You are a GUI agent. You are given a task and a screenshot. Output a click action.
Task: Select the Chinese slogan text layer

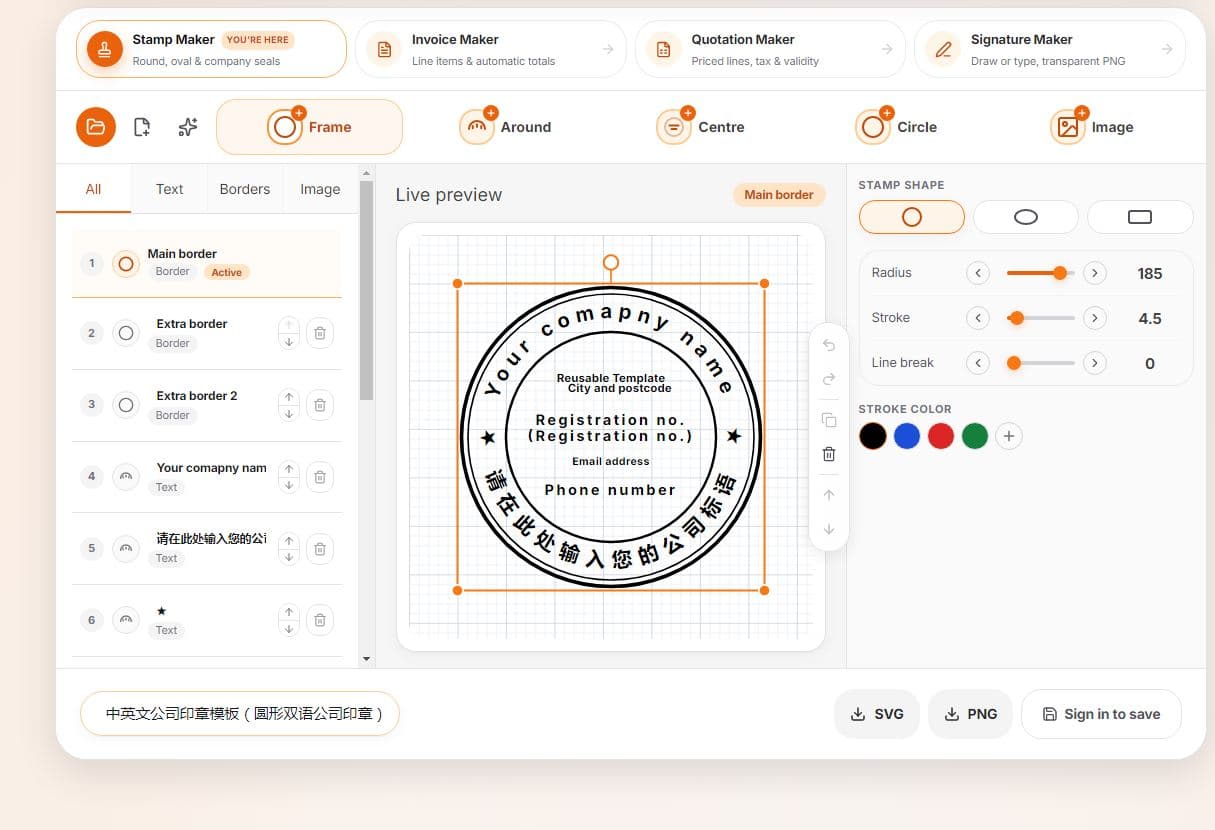[206, 548]
